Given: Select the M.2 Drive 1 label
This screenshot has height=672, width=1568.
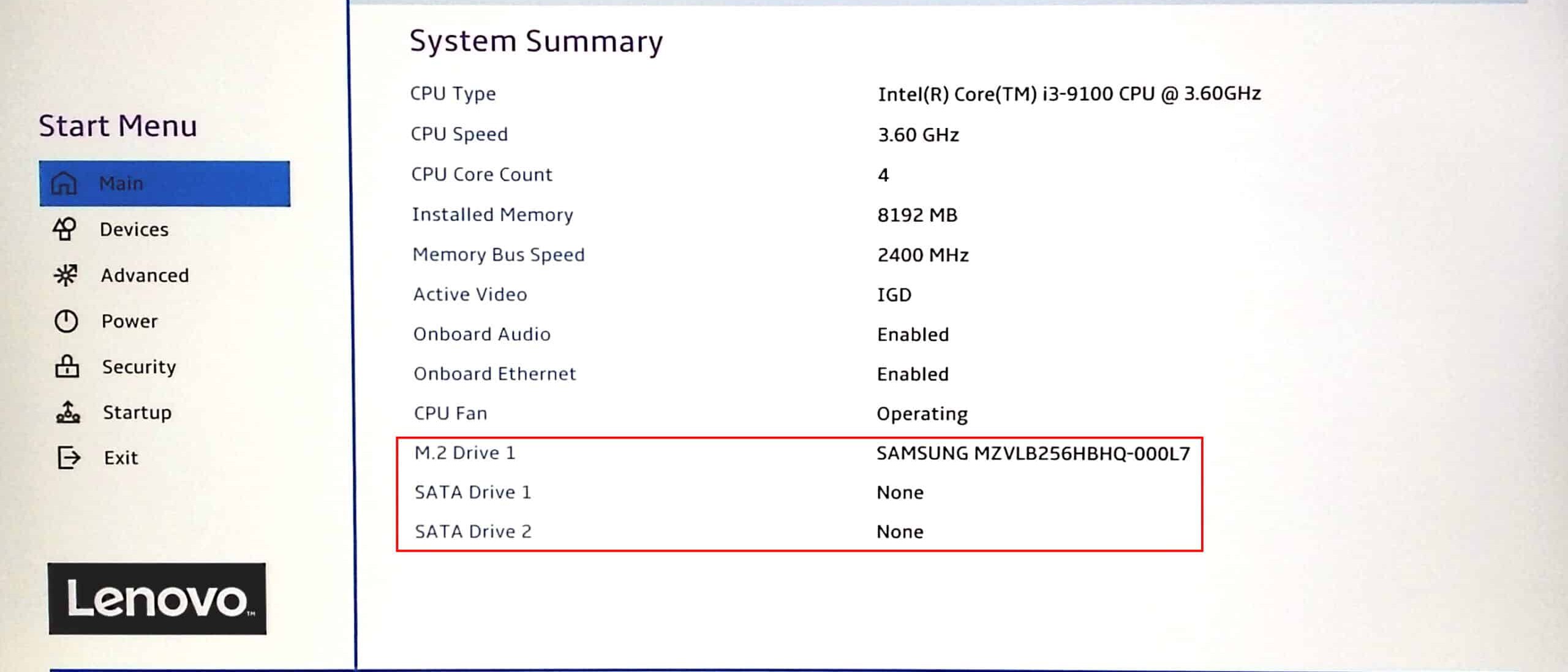Looking at the screenshot, I should (x=465, y=453).
